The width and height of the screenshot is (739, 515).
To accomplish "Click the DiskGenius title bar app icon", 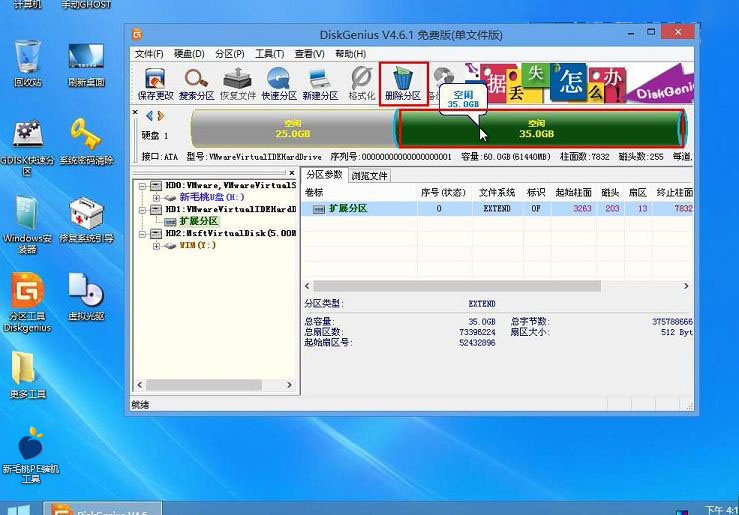I will tap(137, 34).
